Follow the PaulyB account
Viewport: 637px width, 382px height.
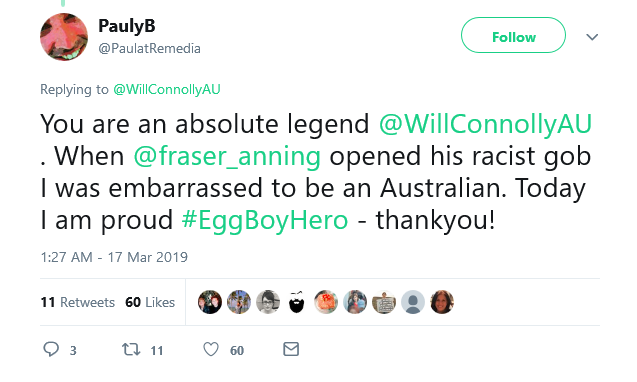point(514,35)
